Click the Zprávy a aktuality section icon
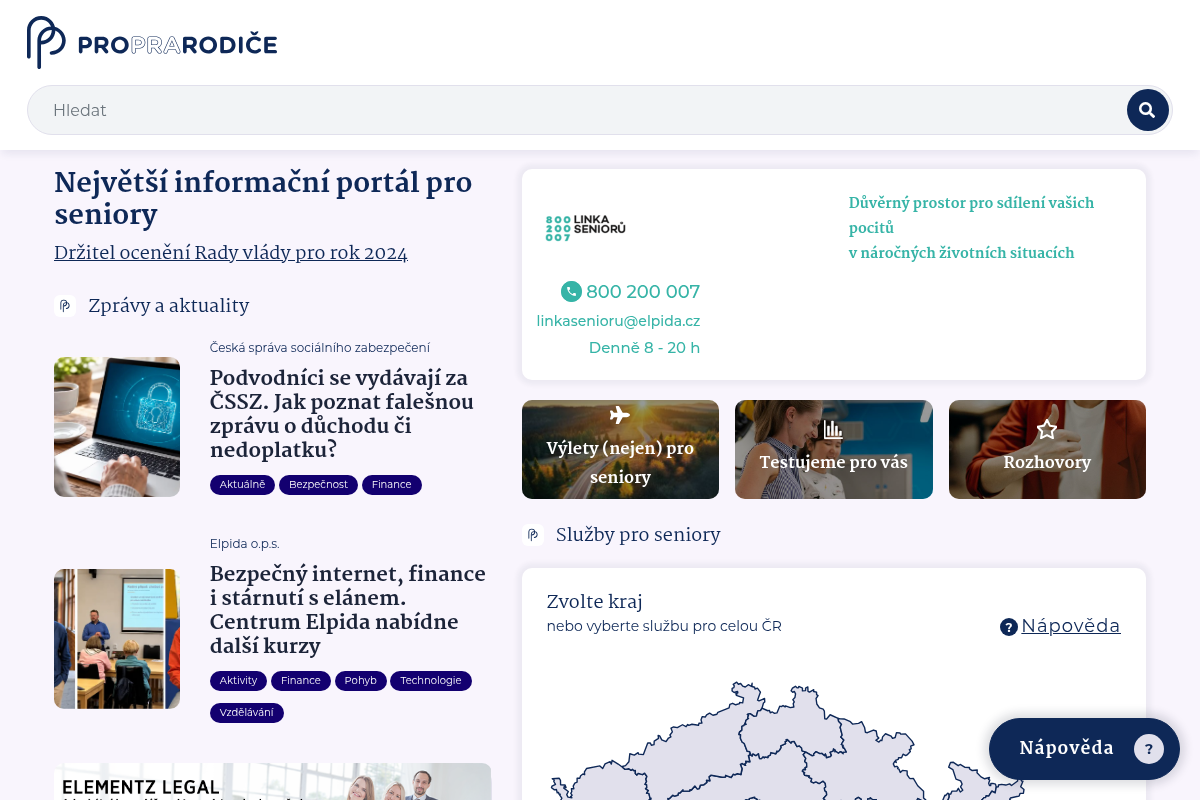This screenshot has height=800, width=1200. click(65, 306)
